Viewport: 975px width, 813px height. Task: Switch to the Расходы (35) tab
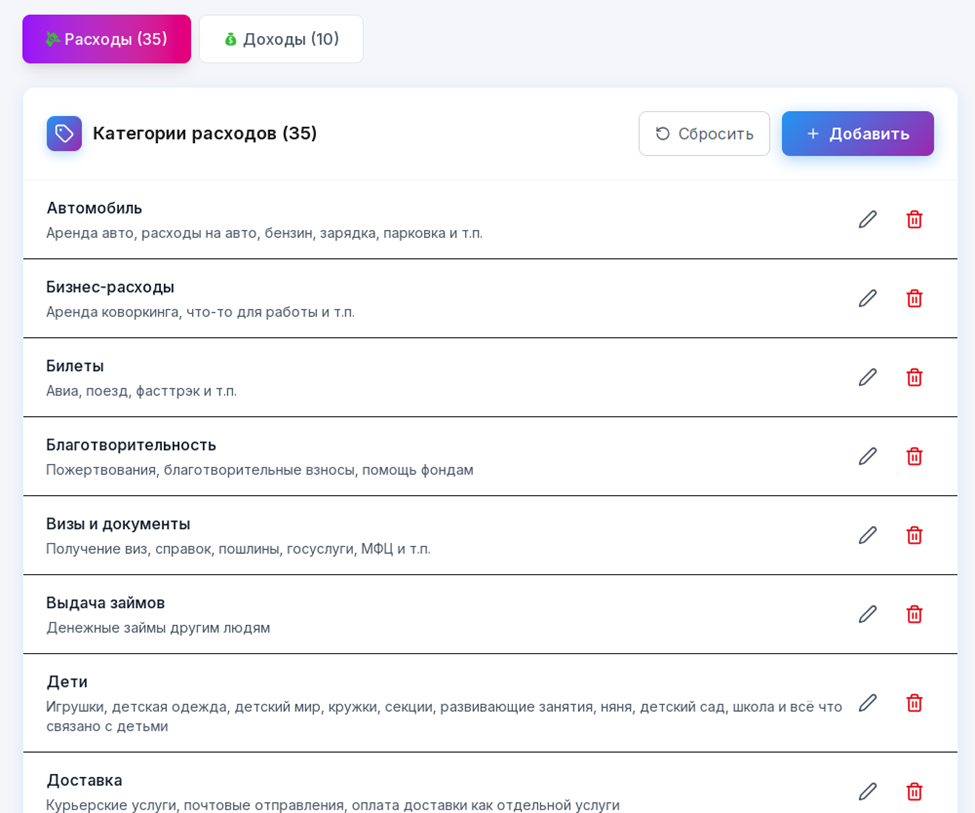point(106,39)
